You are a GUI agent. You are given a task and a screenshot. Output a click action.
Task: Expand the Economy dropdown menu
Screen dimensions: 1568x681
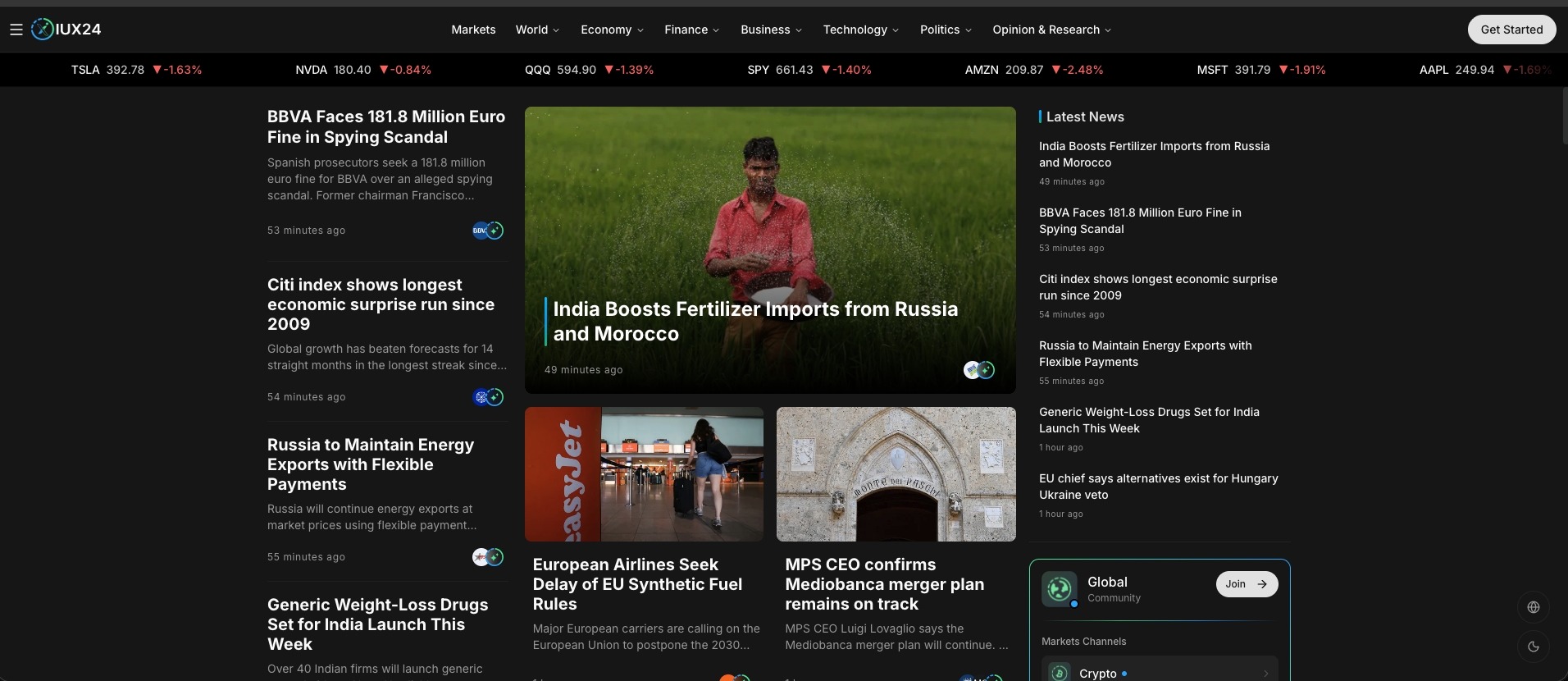[x=612, y=30]
